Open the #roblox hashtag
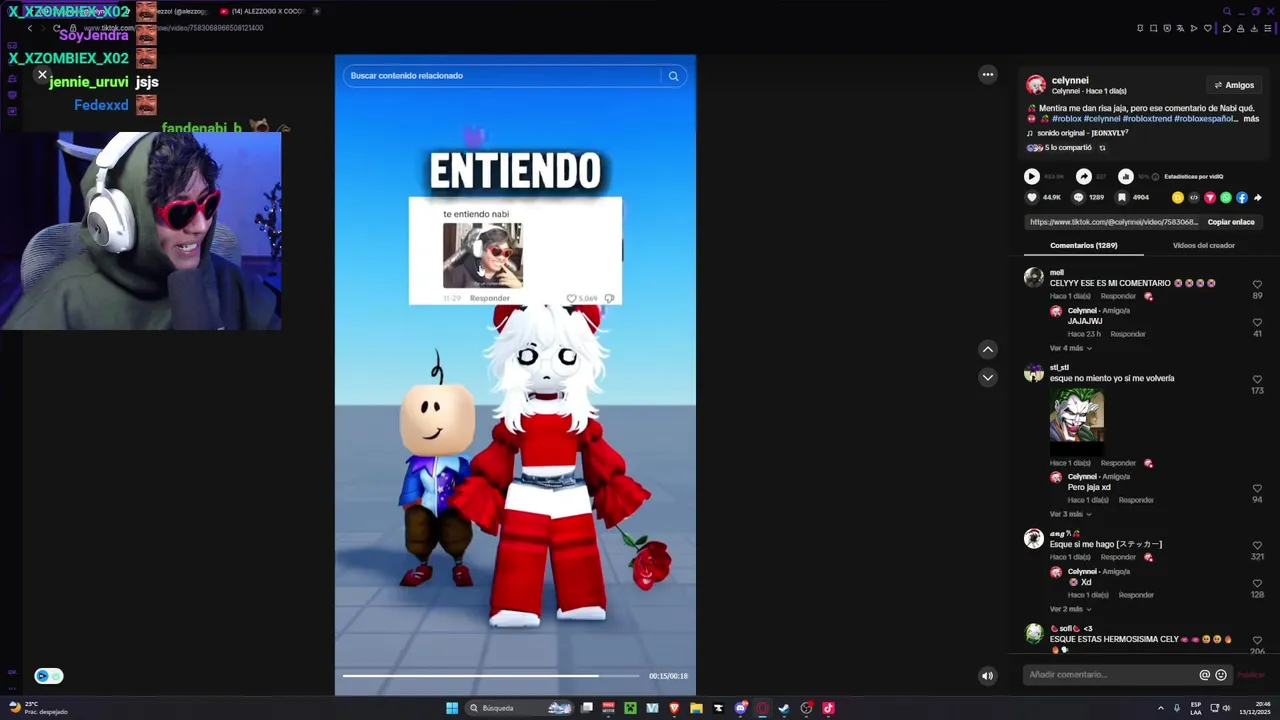This screenshot has height=720, width=1280. [x=1066, y=119]
